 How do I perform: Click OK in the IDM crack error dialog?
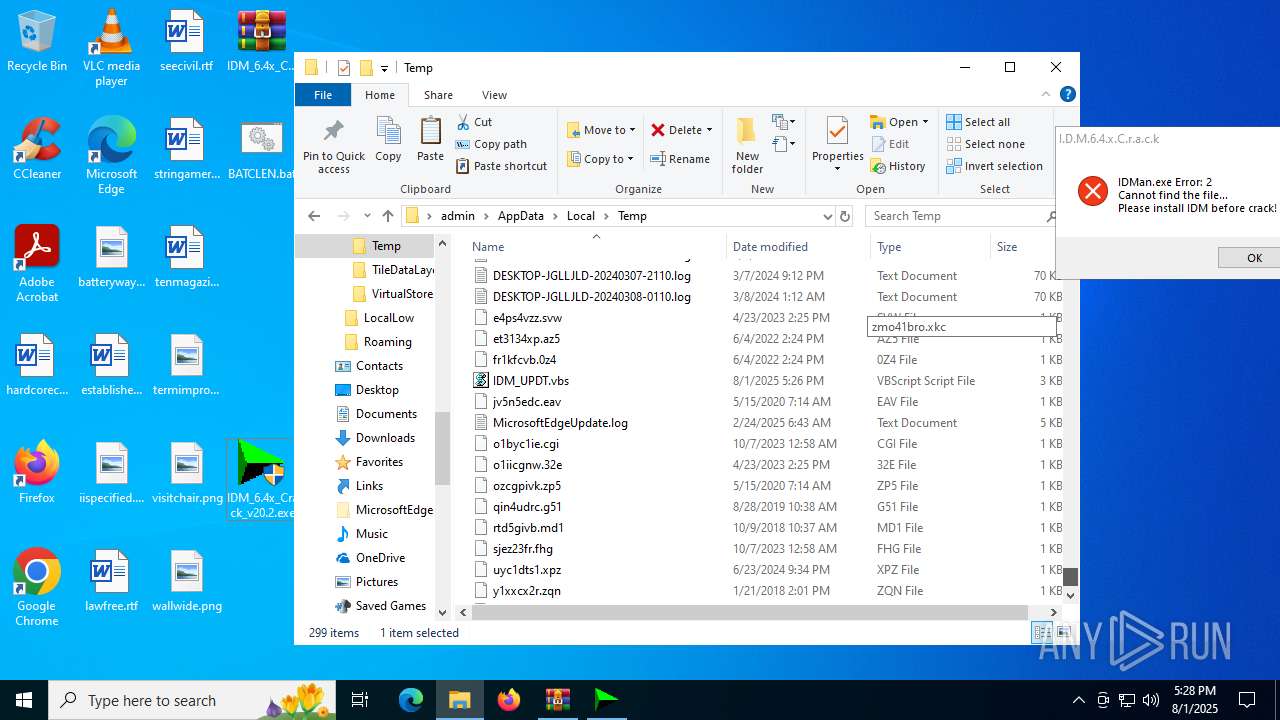[x=1254, y=258]
